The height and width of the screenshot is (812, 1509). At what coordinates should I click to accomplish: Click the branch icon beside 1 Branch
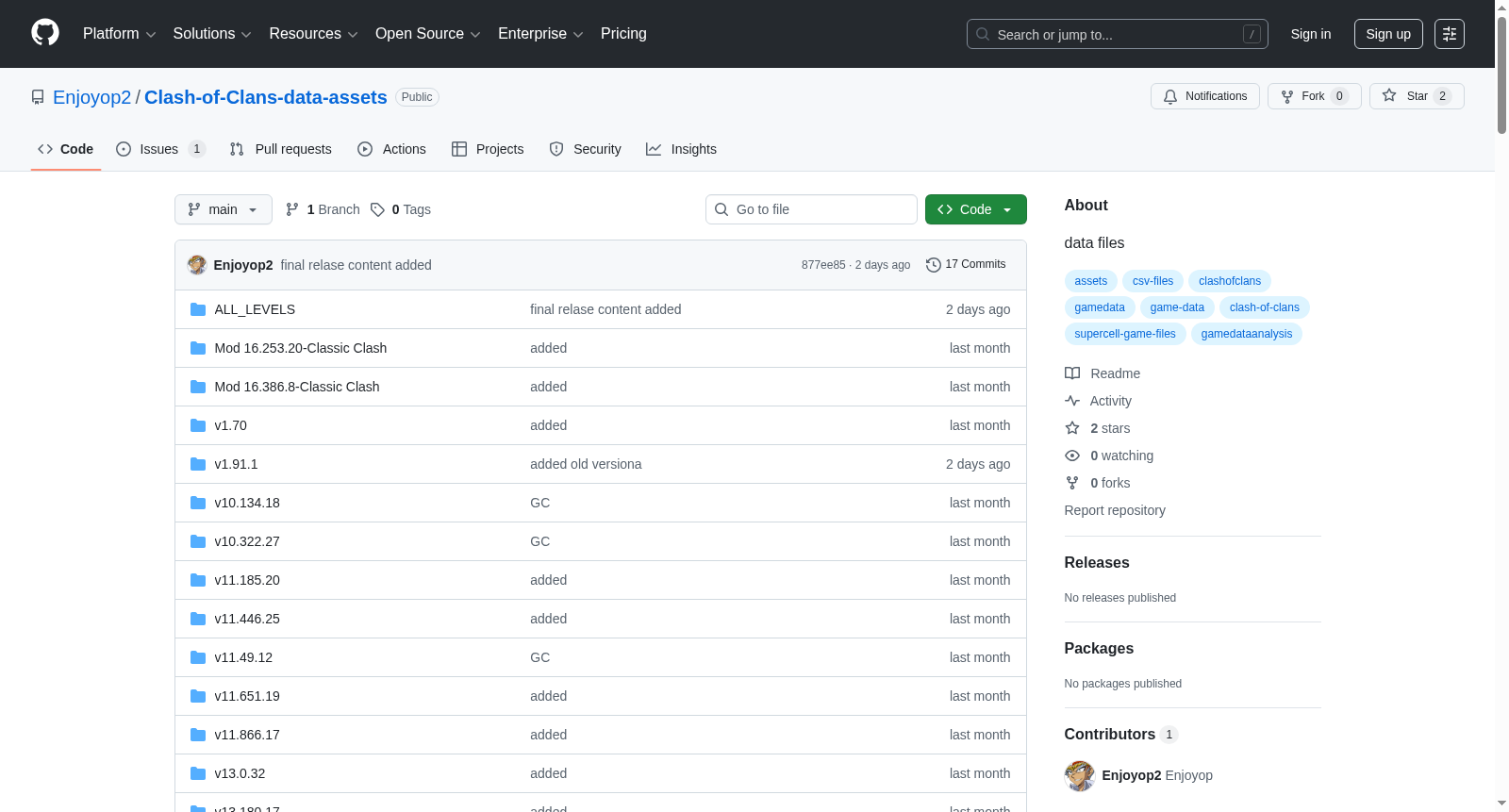tap(292, 209)
